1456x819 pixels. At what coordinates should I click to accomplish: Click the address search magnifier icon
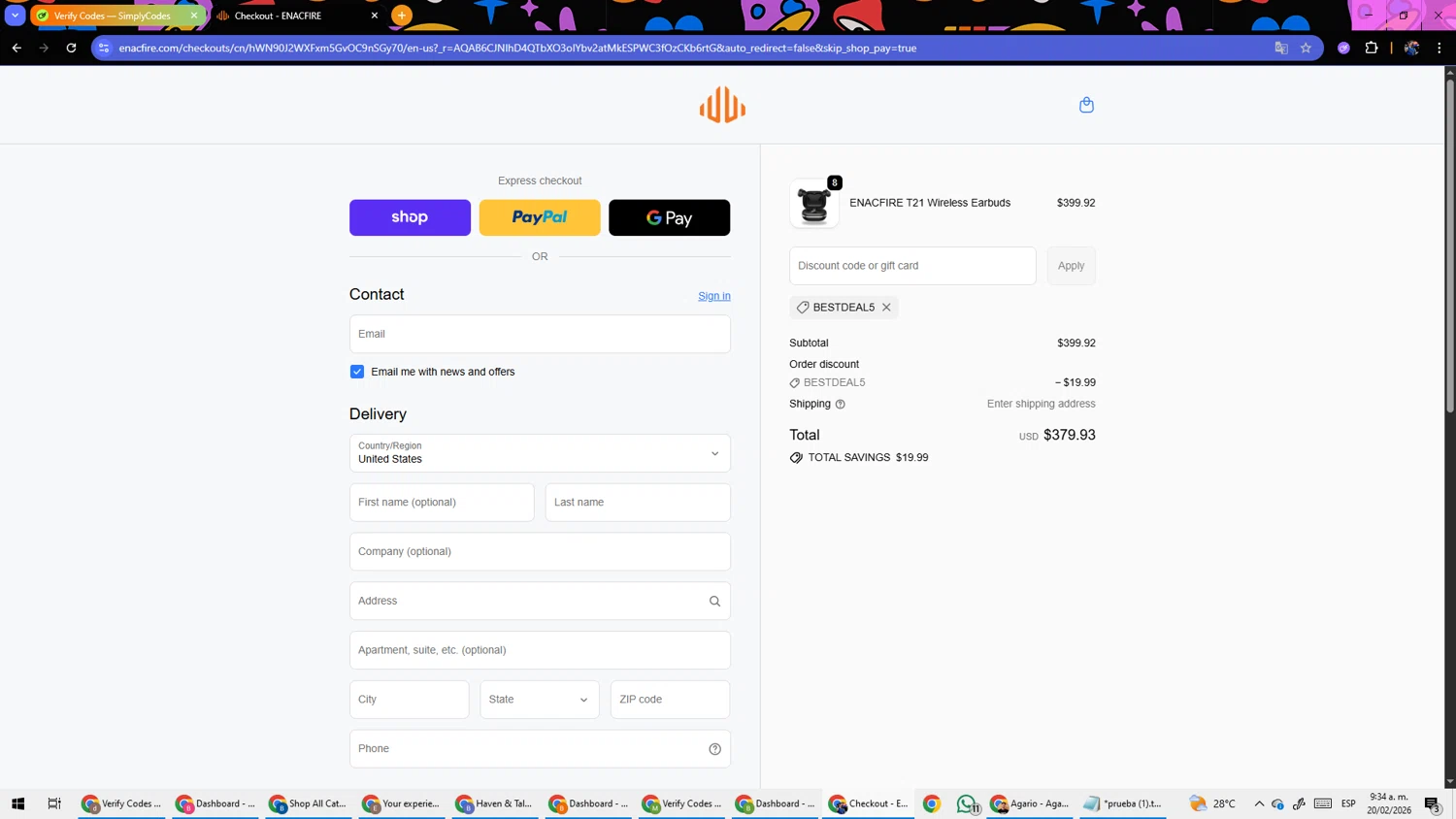point(715,602)
